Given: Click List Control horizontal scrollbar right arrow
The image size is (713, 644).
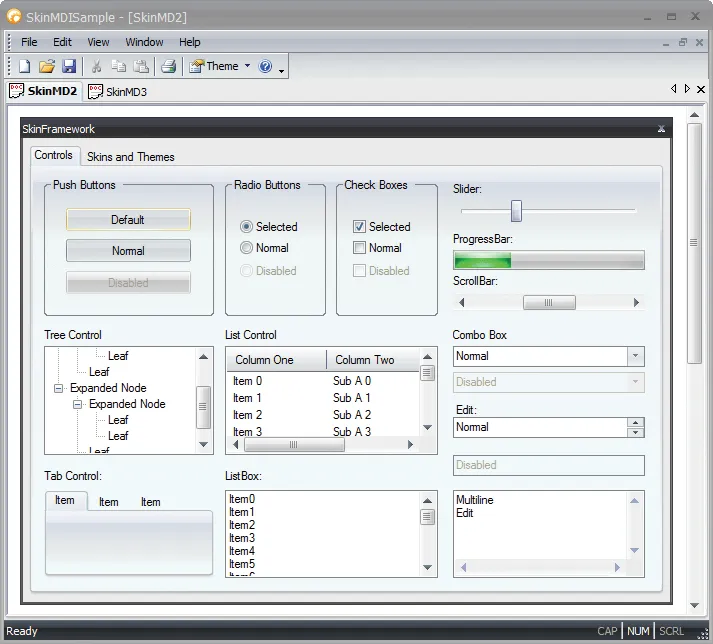Looking at the screenshot, I should [411, 444].
